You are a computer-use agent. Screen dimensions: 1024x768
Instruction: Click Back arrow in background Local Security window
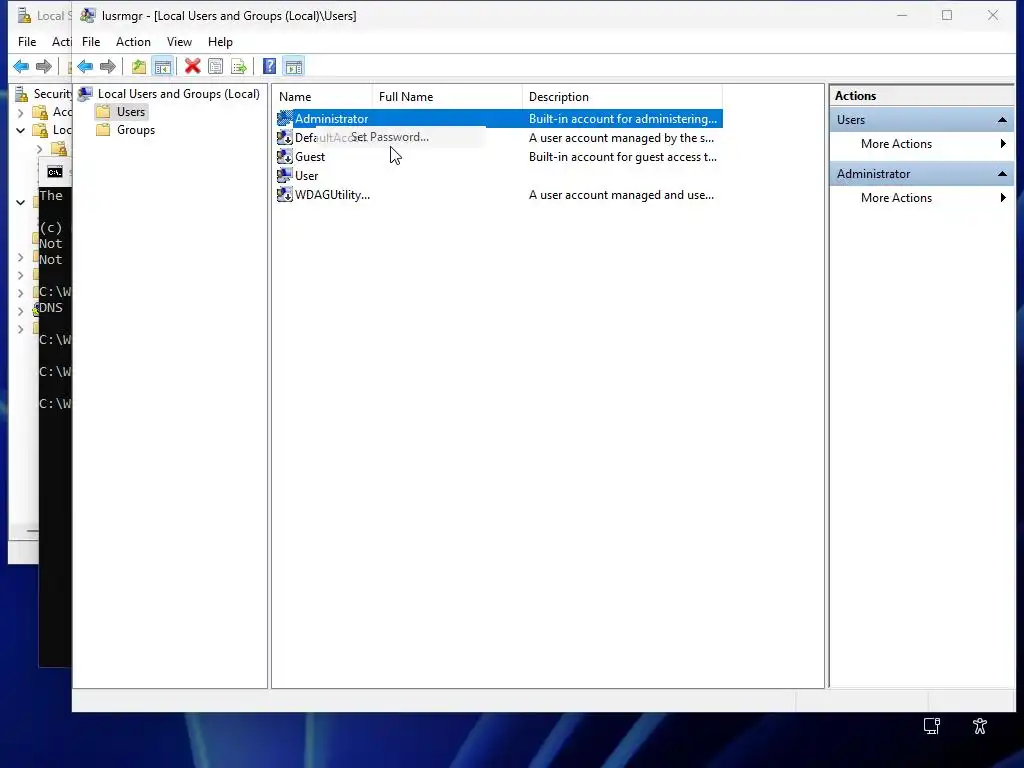click(21, 66)
